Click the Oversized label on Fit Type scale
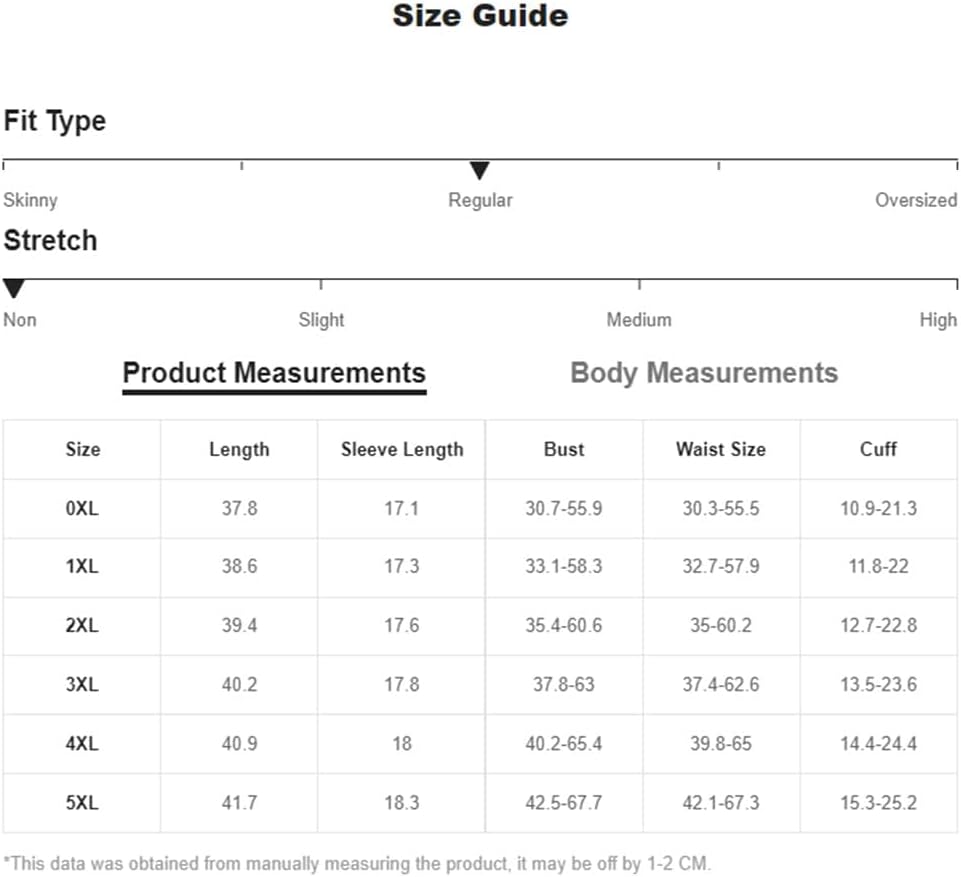 [x=916, y=200]
